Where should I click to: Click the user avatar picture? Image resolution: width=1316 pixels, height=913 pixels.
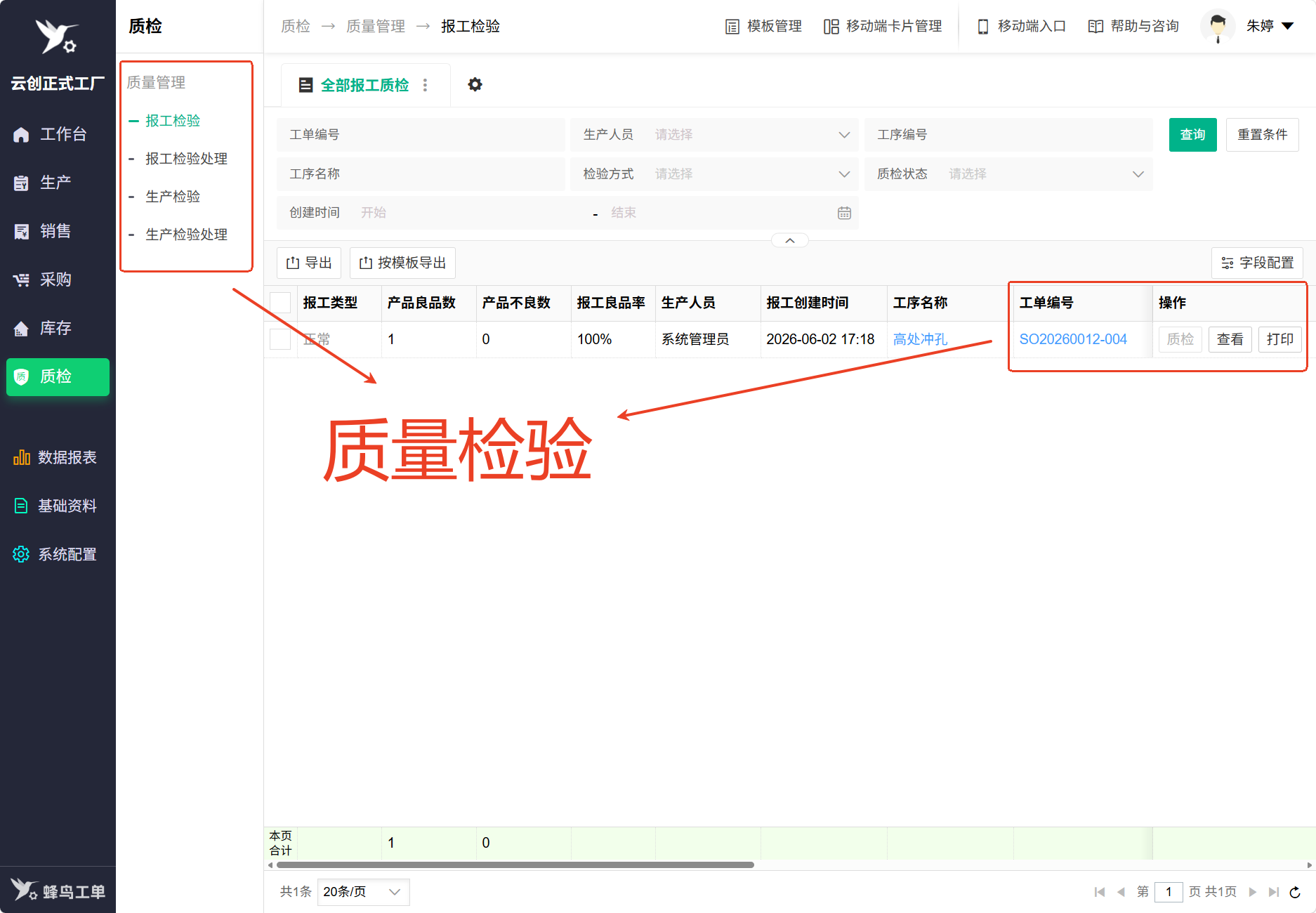[x=1218, y=27]
